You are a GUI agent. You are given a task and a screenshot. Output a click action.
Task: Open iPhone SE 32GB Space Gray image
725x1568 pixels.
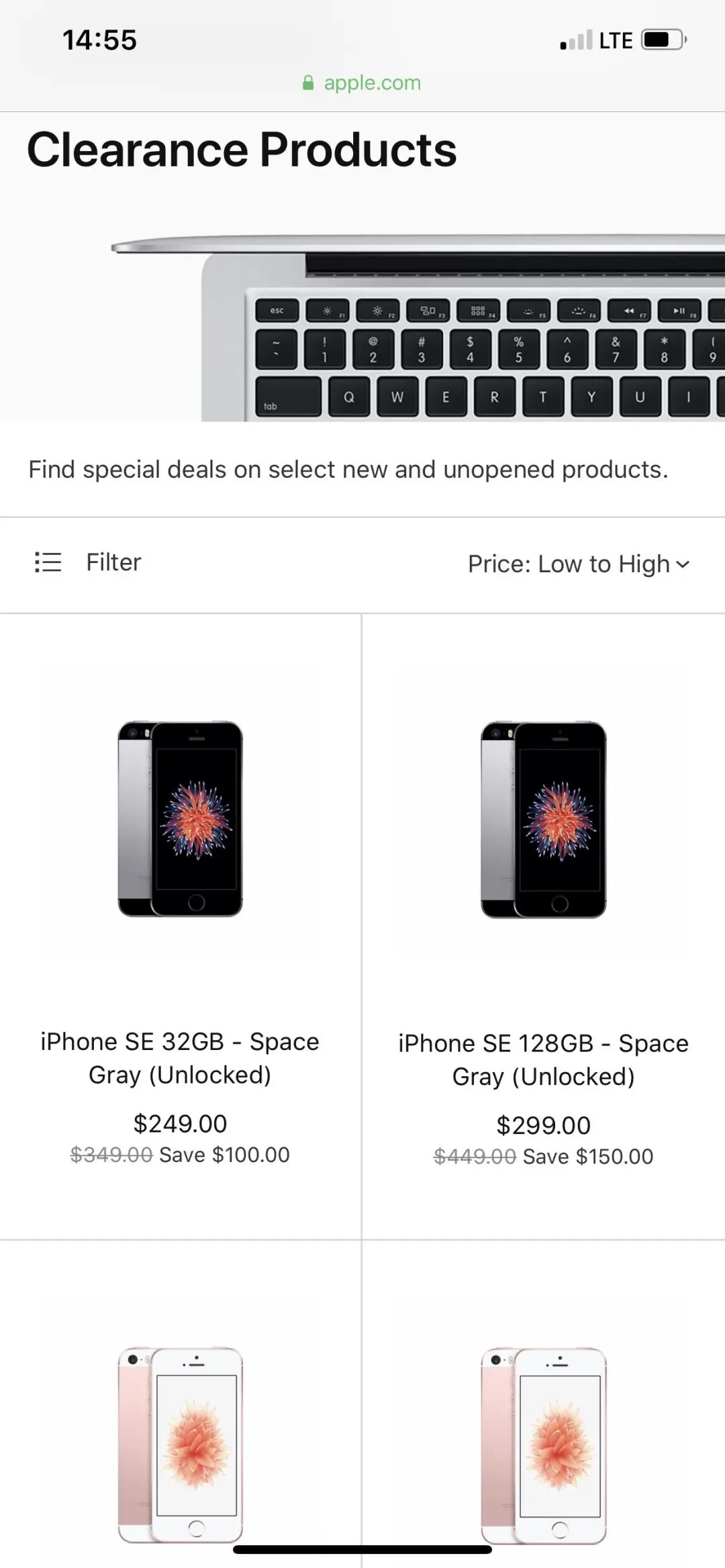(x=181, y=819)
